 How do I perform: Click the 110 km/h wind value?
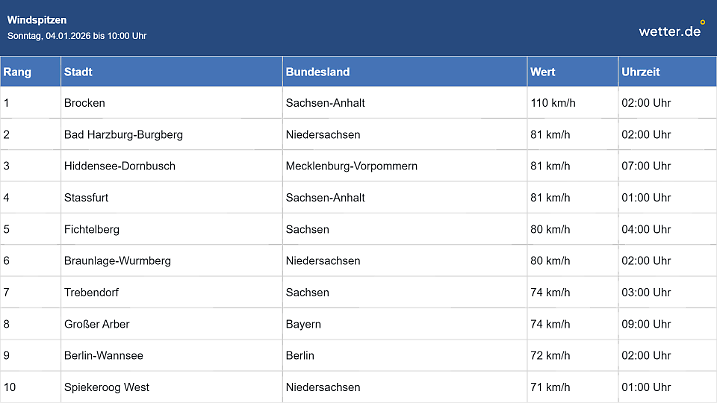[x=553, y=103]
